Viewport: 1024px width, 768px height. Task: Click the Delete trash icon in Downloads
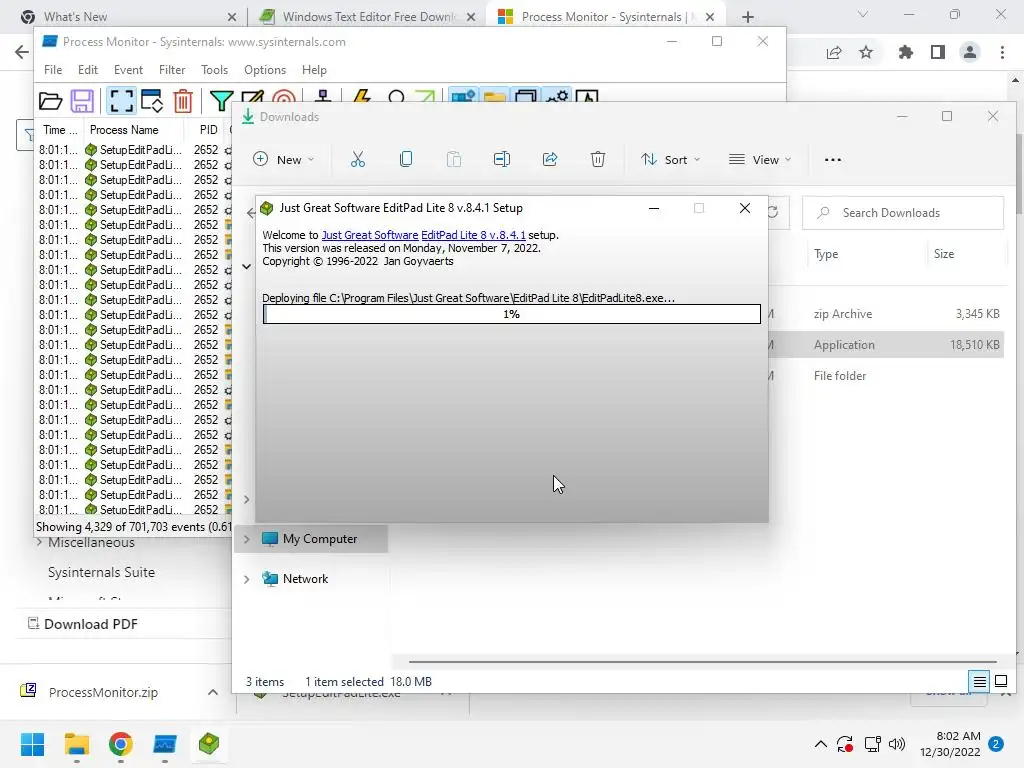click(x=598, y=159)
